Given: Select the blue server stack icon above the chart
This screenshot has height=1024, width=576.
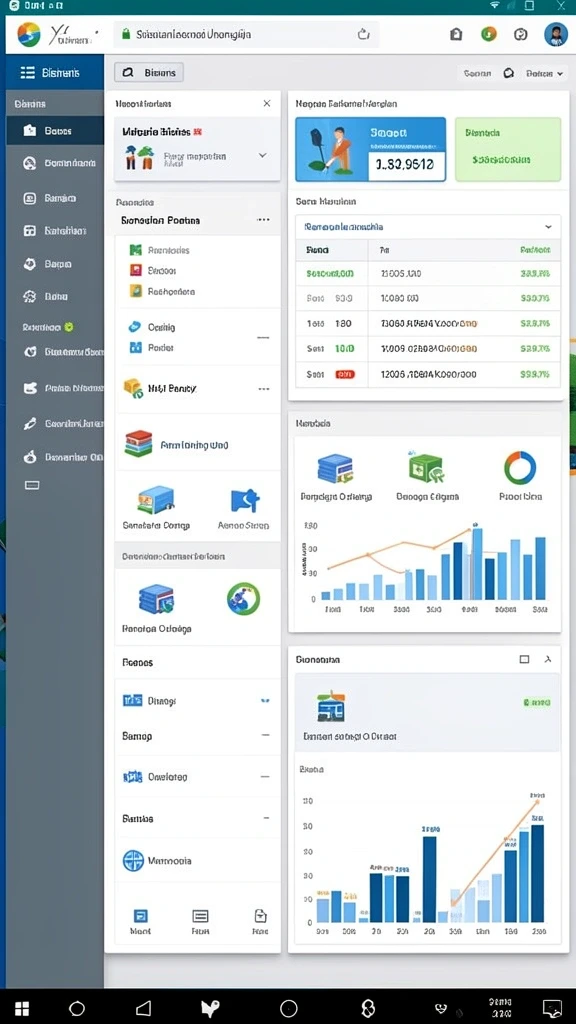Looking at the screenshot, I should point(335,468).
